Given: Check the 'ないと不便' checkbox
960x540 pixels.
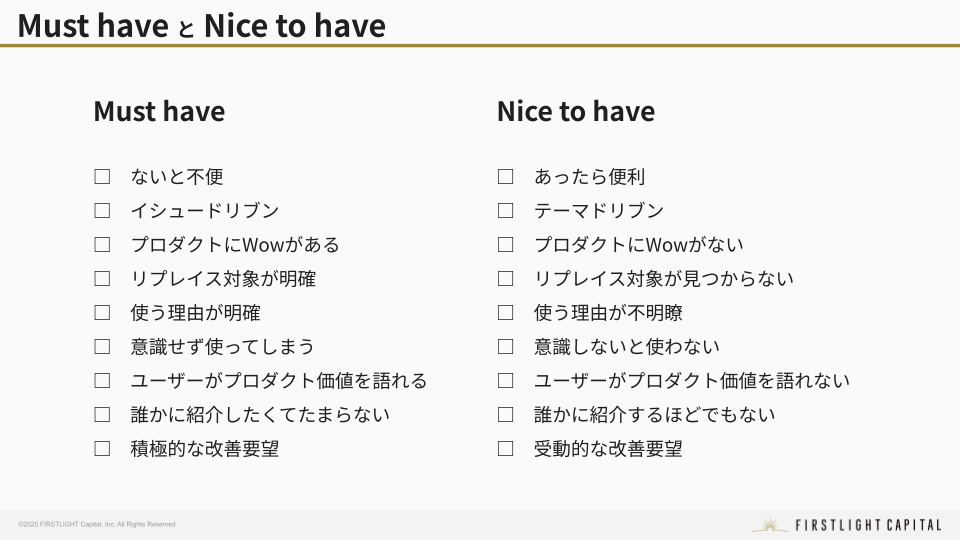Looking at the screenshot, I should 102,177.
